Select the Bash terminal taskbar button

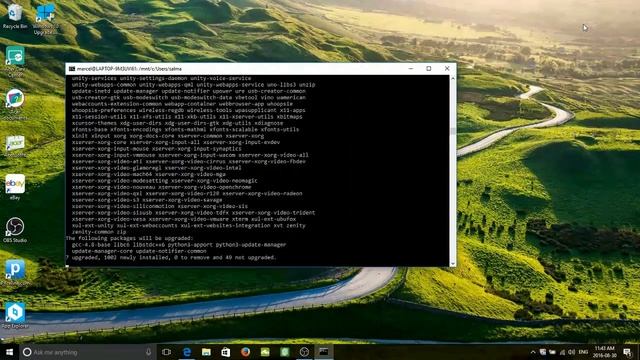(324, 352)
